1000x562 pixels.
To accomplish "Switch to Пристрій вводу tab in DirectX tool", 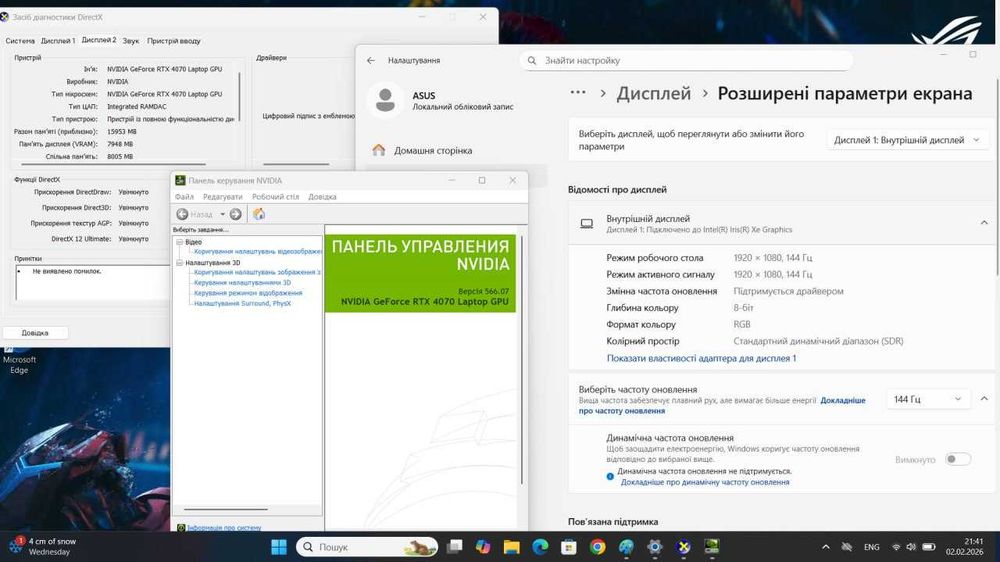I will pyautogui.click(x=173, y=41).
